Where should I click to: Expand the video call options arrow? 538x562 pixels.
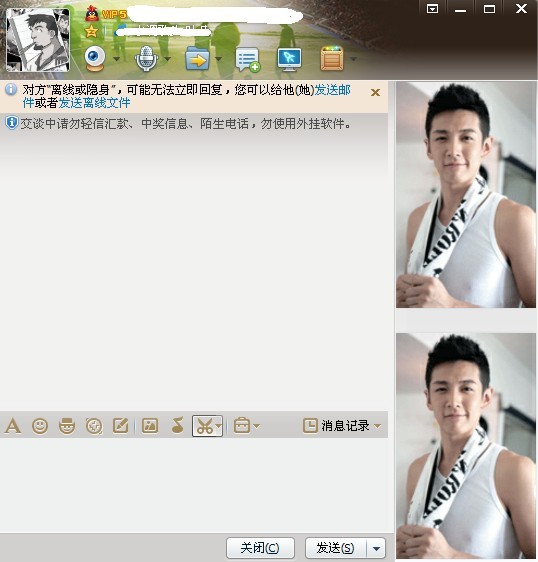tap(116, 59)
